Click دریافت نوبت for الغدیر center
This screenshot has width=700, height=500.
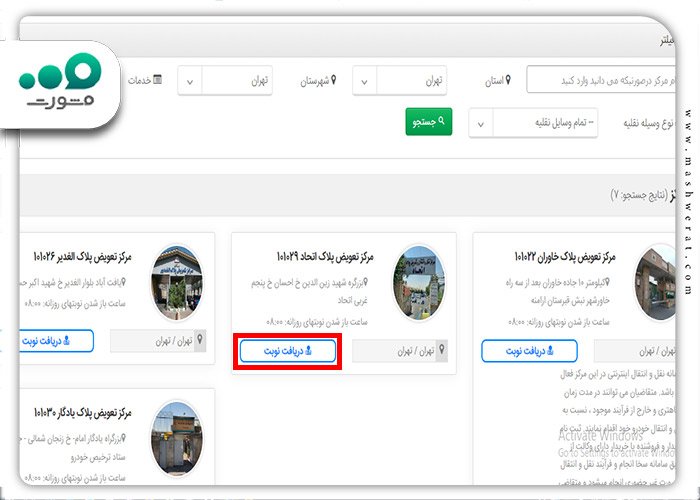click(x=56, y=341)
